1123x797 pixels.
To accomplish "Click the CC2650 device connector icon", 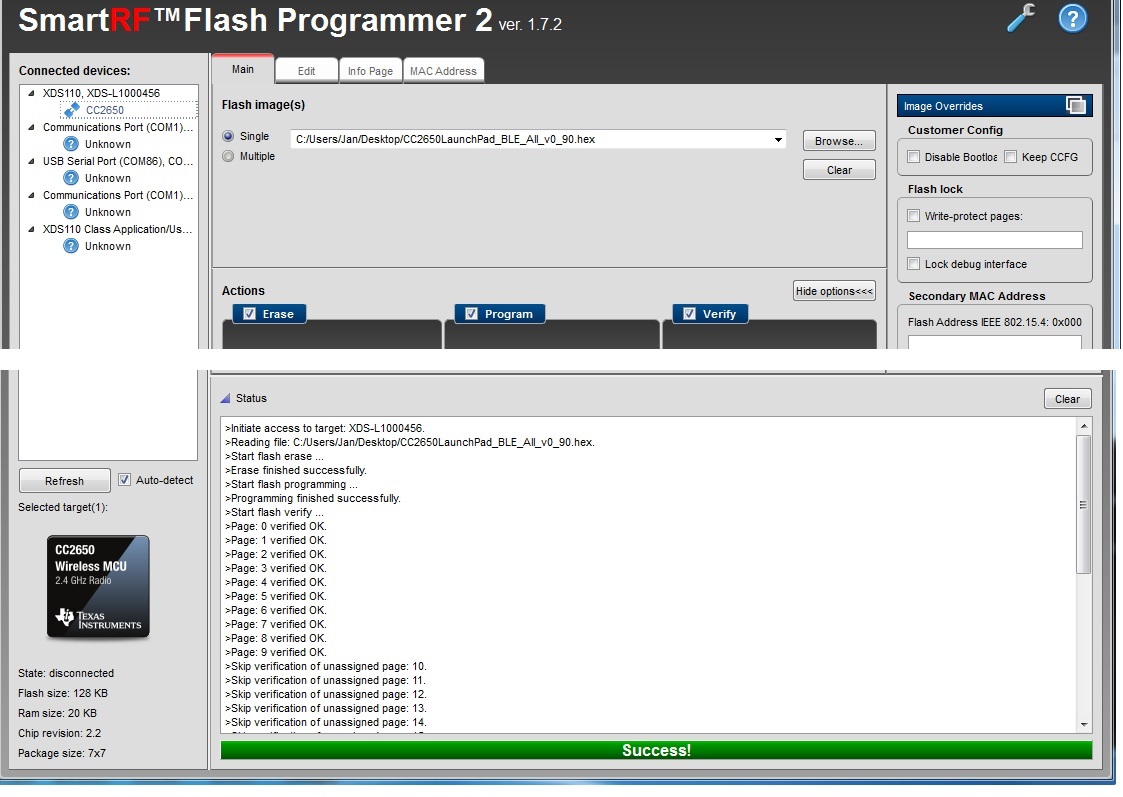I will pyautogui.click(x=71, y=110).
